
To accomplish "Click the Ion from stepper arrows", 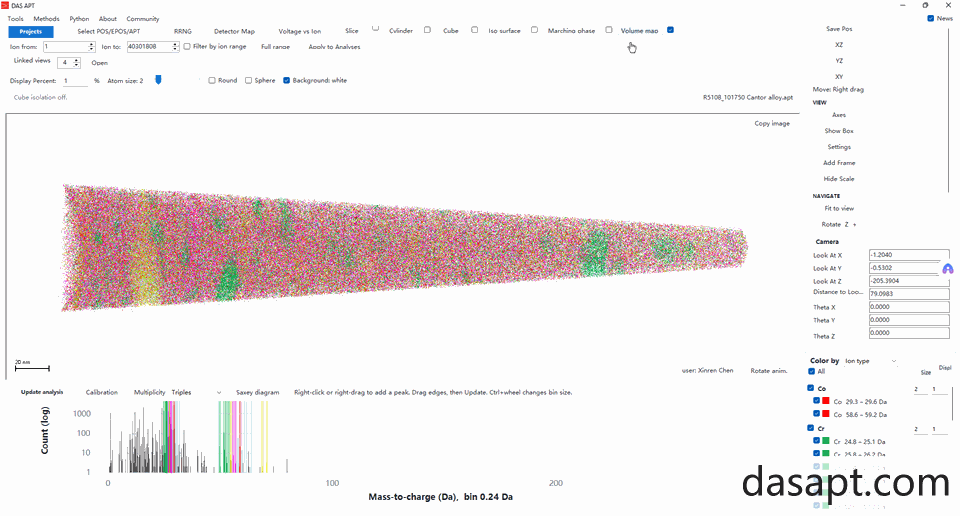I will coord(92,47).
